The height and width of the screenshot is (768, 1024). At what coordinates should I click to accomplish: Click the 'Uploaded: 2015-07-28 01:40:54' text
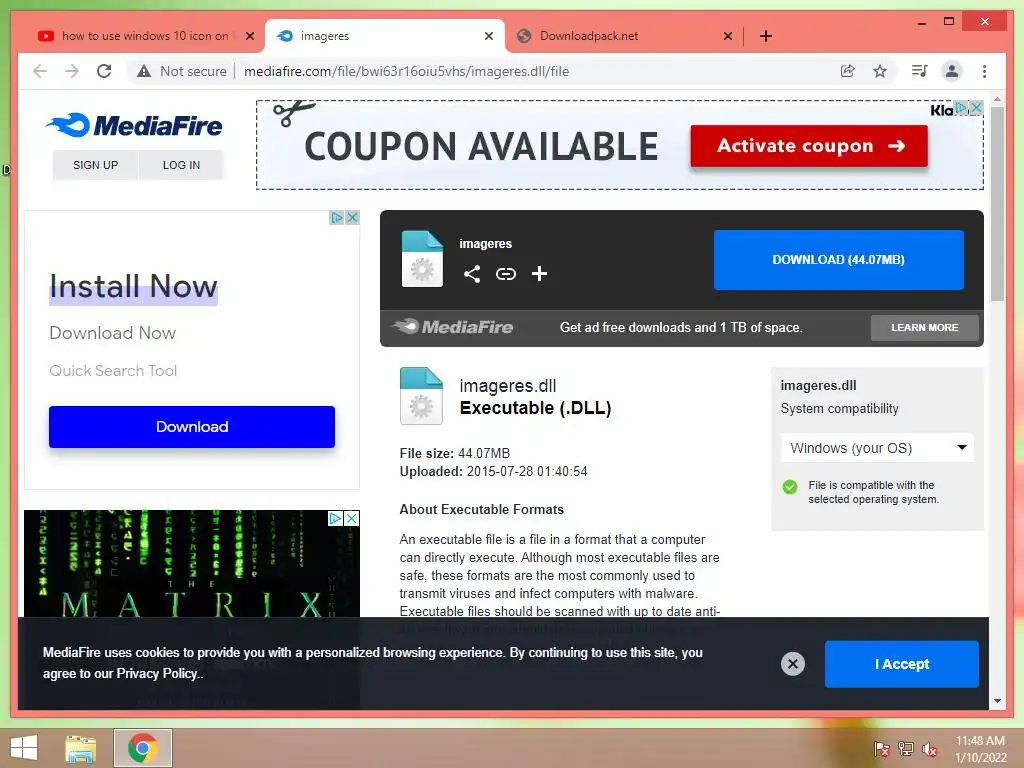coord(493,472)
